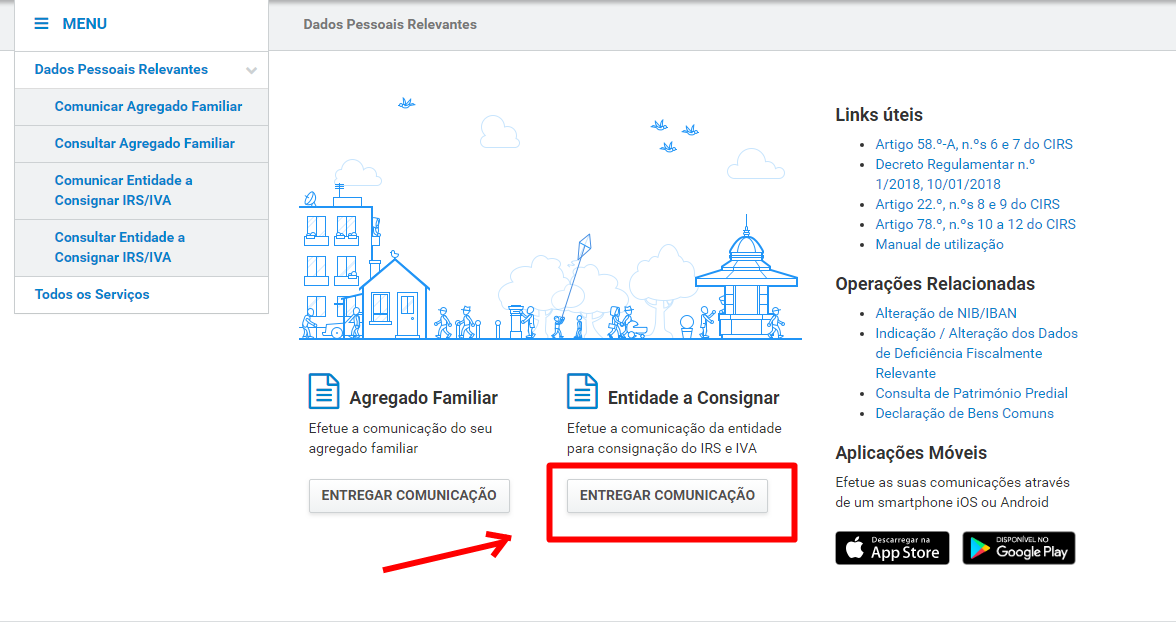Open the Decreto Regulamentar n.º 1/2018 link
The width and height of the screenshot is (1176, 622).
coord(954,174)
